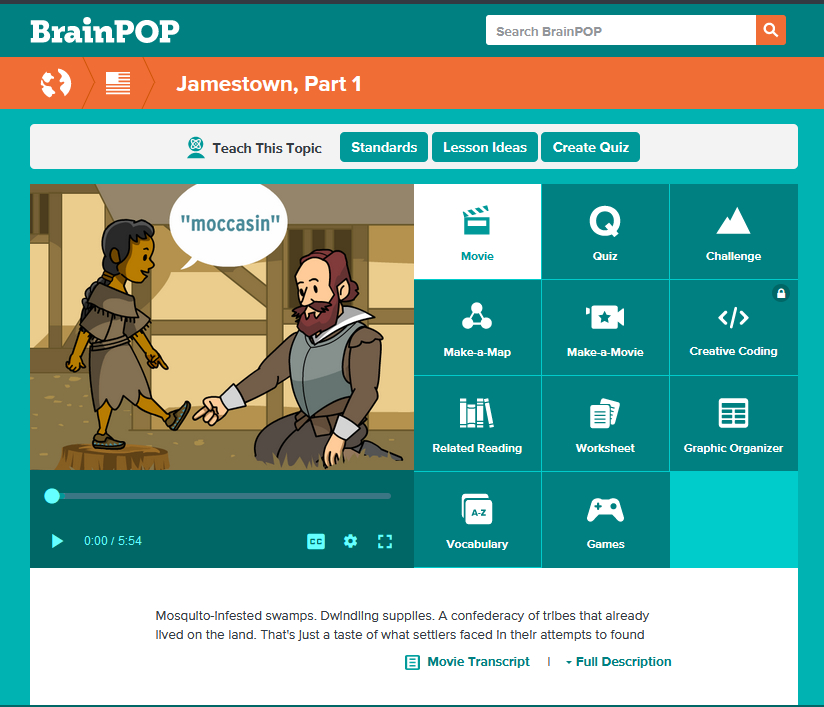Open the Make-a-Movie feature
This screenshot has height=707, width=824.
(x=605, y=327)
